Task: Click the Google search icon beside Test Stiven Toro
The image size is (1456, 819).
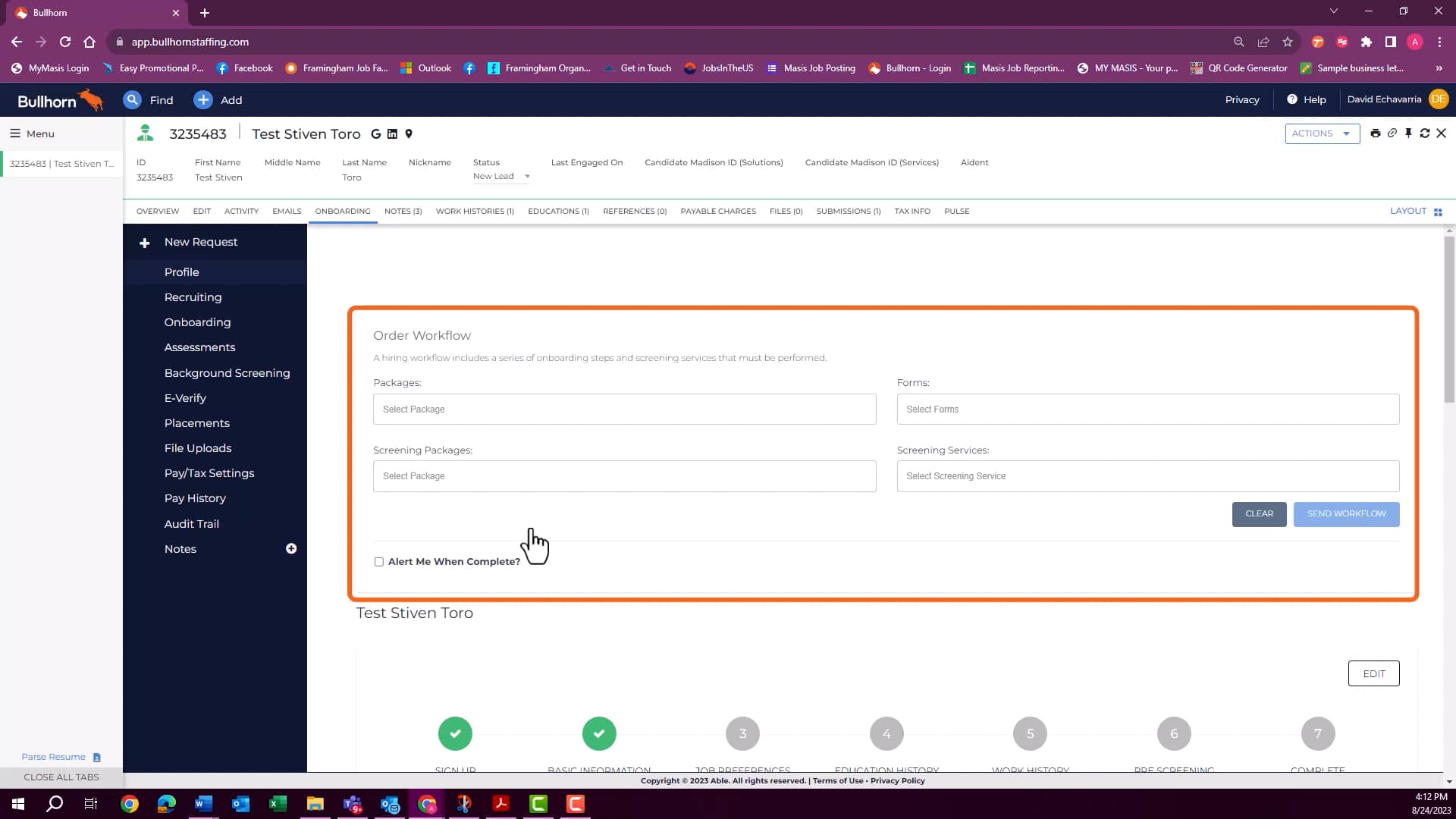Action: [375, 134]
